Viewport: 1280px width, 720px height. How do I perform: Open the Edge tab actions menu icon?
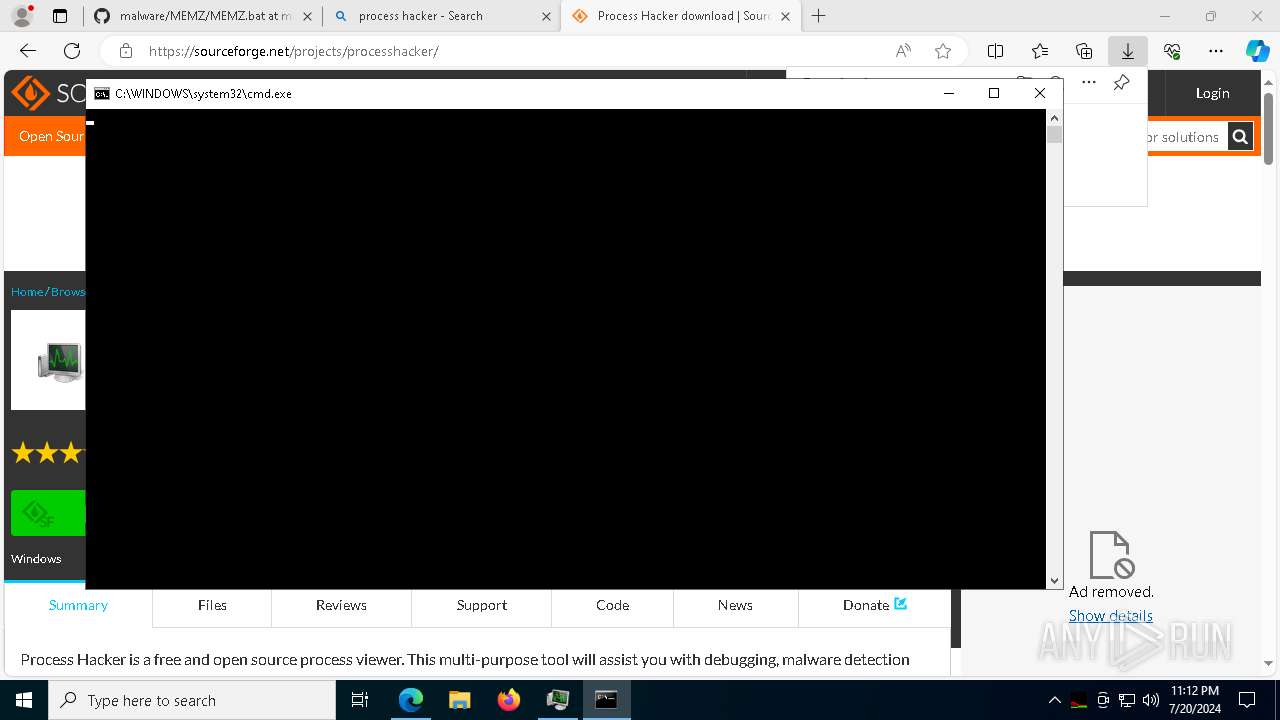click(60, 16)
